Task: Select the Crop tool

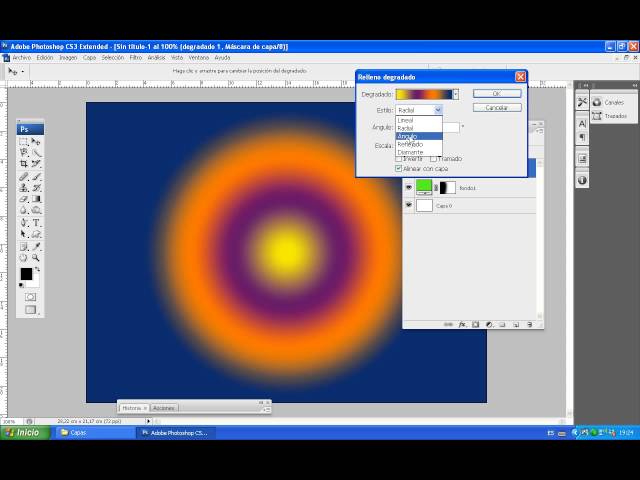Action: (24, 164)
